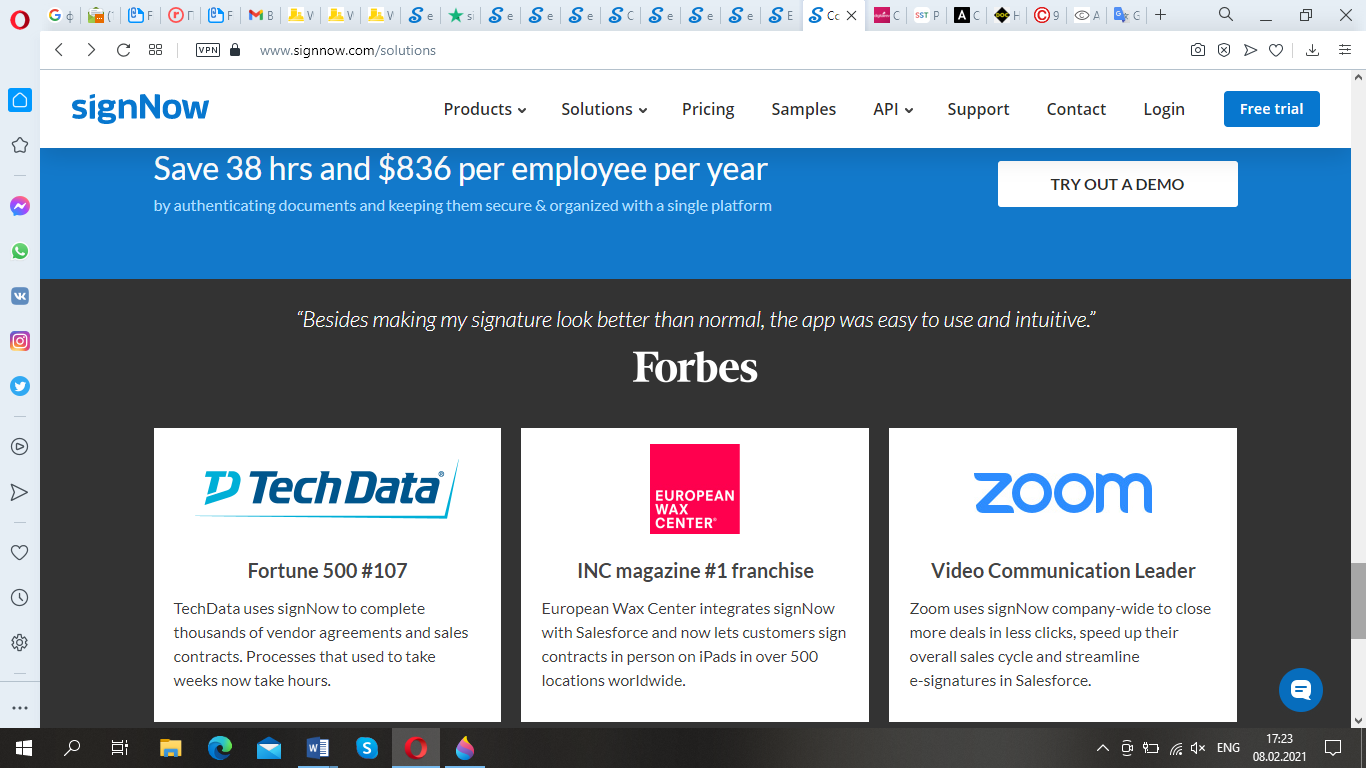Open Twitter in the sidebar

pos(20,386)
